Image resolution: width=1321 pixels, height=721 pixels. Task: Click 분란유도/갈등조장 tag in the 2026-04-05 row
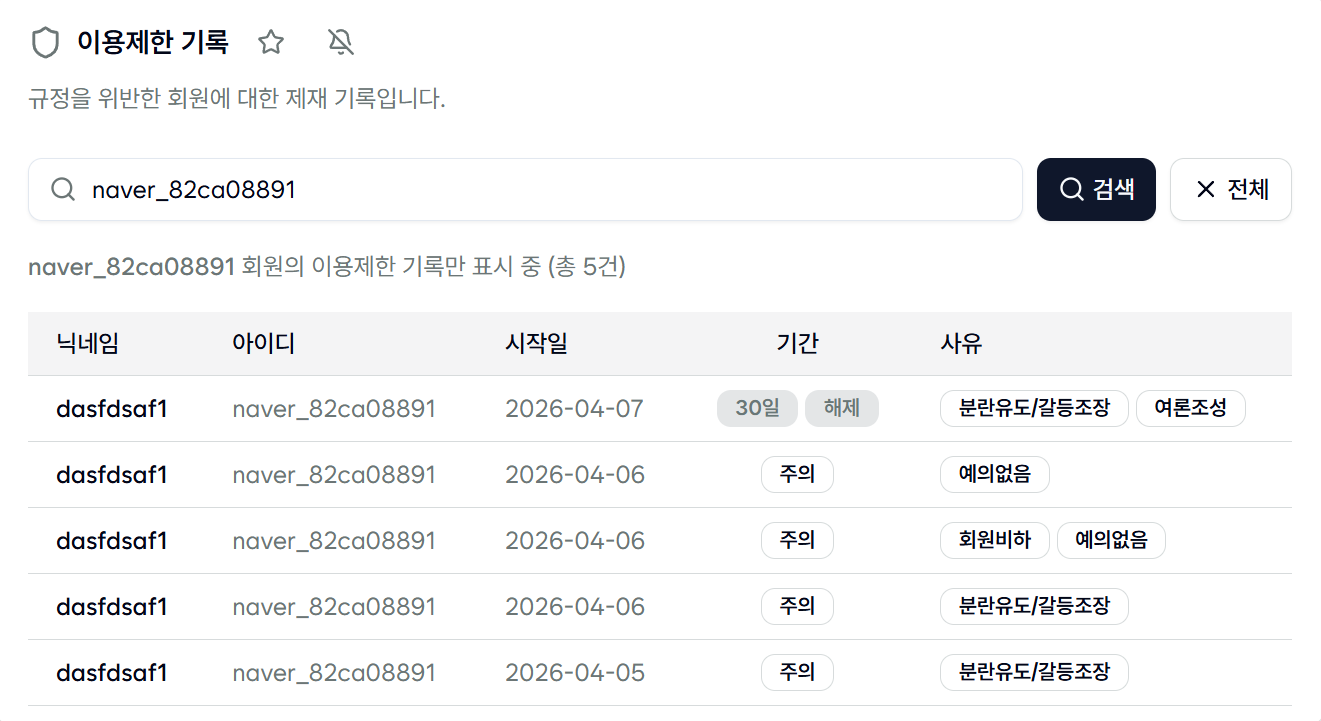(x=1034, y=672)
